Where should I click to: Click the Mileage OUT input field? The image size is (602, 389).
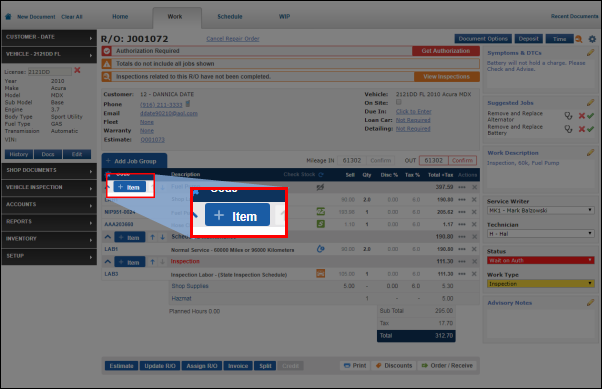tap(433, 161)
